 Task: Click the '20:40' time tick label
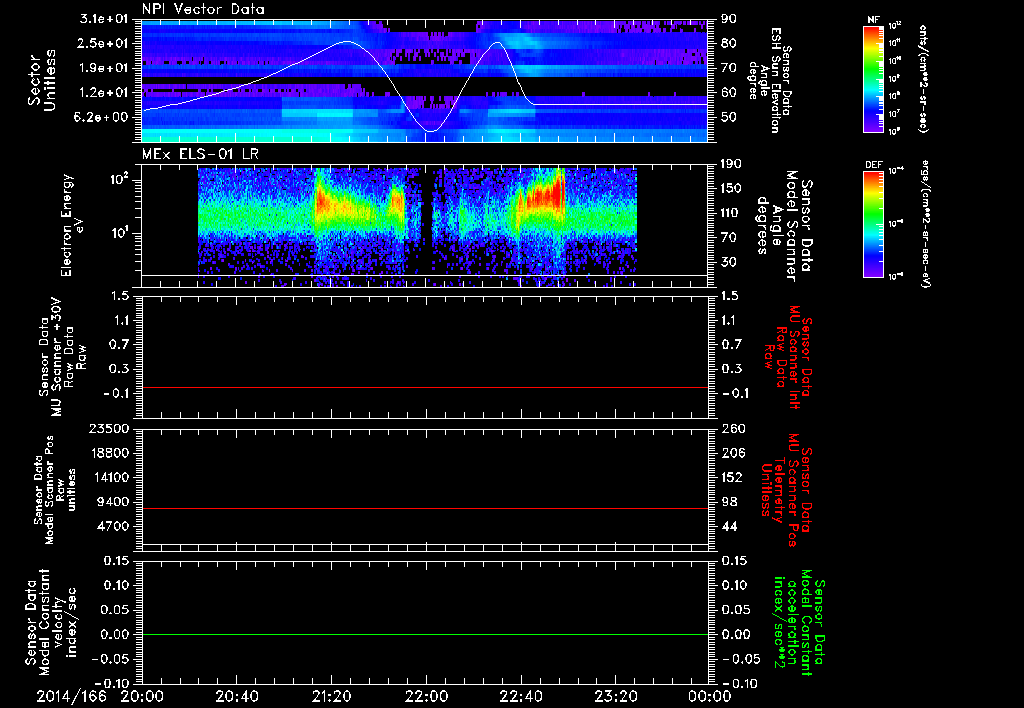237,696
